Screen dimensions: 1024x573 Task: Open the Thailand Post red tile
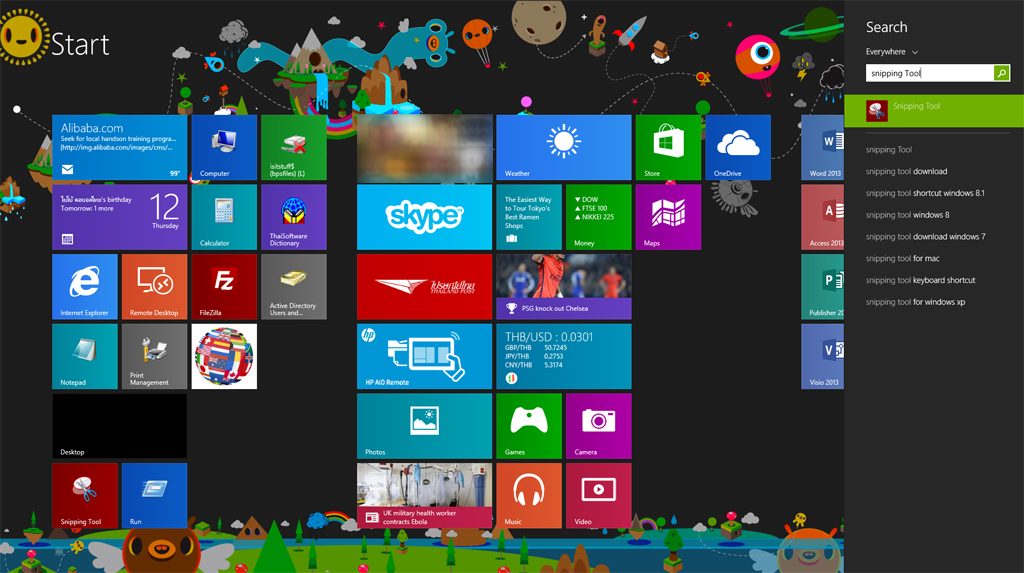tap(424, 287)
